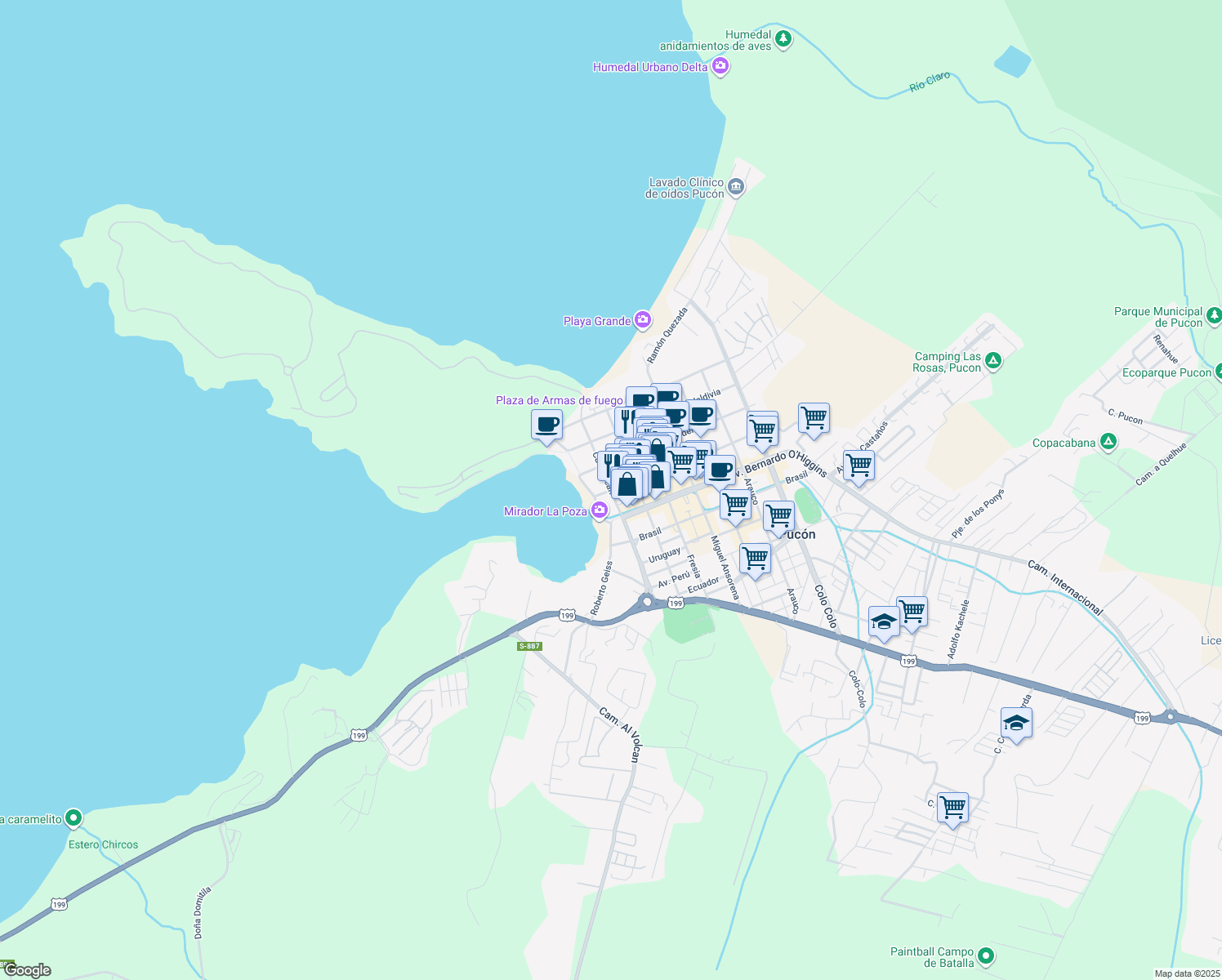Click the graduation cap icon near Ruta 199
The image size is (1222, 980).
tap(1015, 723)
